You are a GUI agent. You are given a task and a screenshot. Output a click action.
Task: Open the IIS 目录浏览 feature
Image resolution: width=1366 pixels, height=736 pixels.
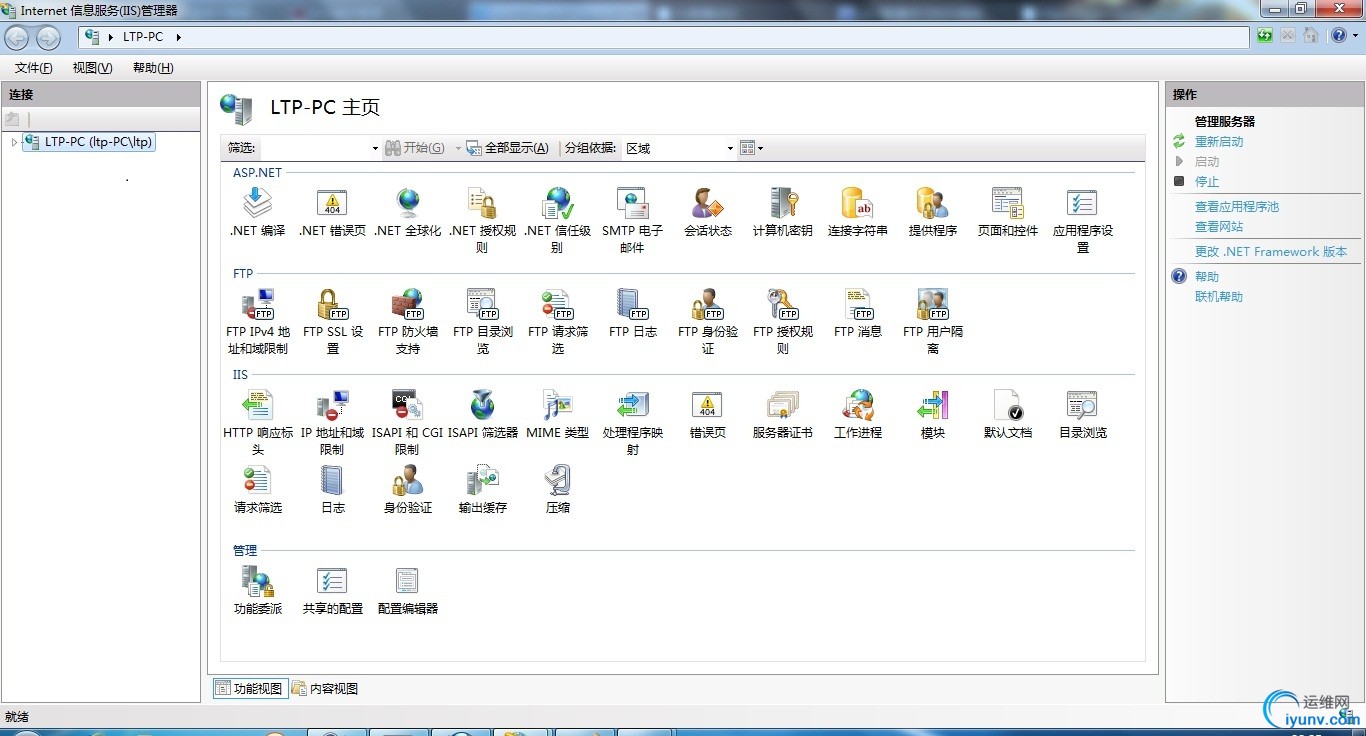pos(1082,415)
